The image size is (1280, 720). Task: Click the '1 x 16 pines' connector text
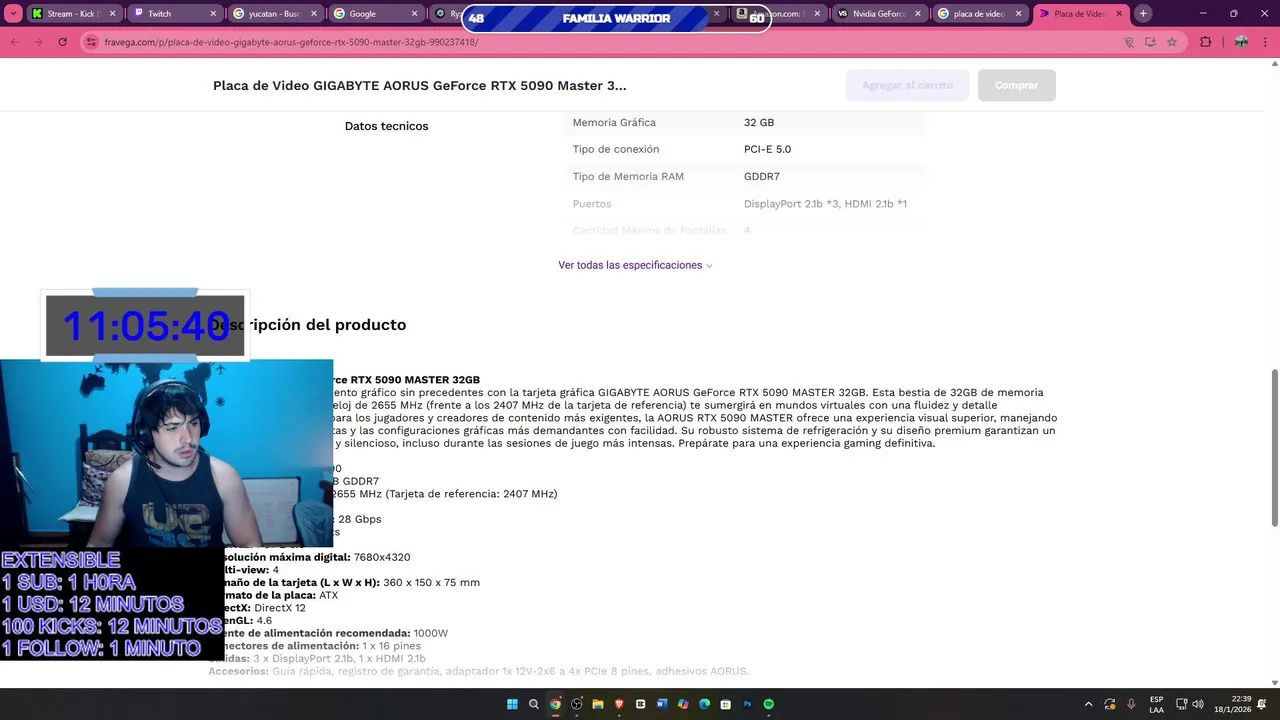point(391,646)
